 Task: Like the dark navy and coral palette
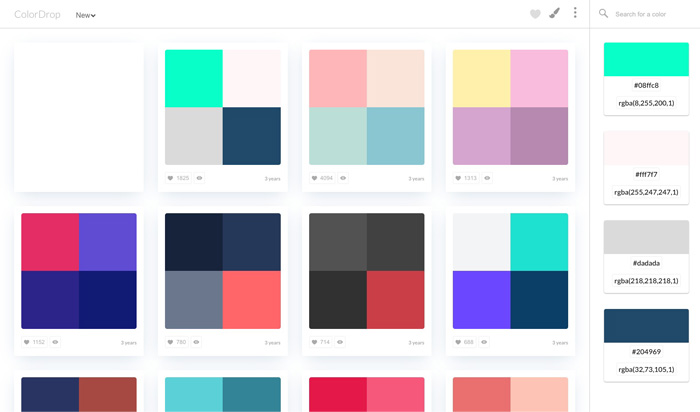(176, 342)
